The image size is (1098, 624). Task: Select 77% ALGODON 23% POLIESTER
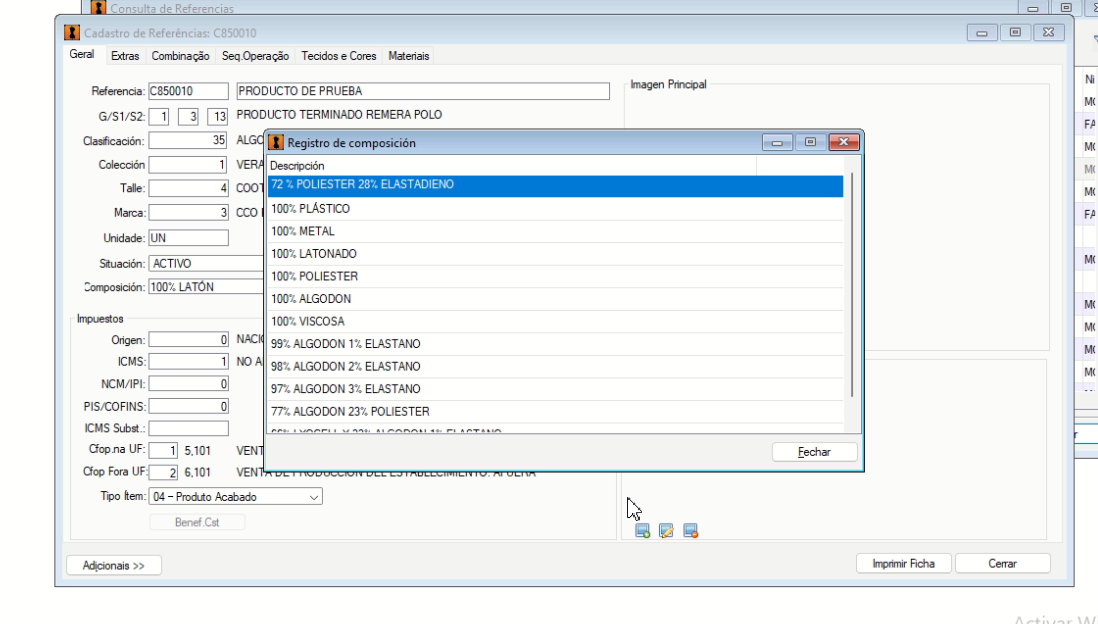[555, 411]
